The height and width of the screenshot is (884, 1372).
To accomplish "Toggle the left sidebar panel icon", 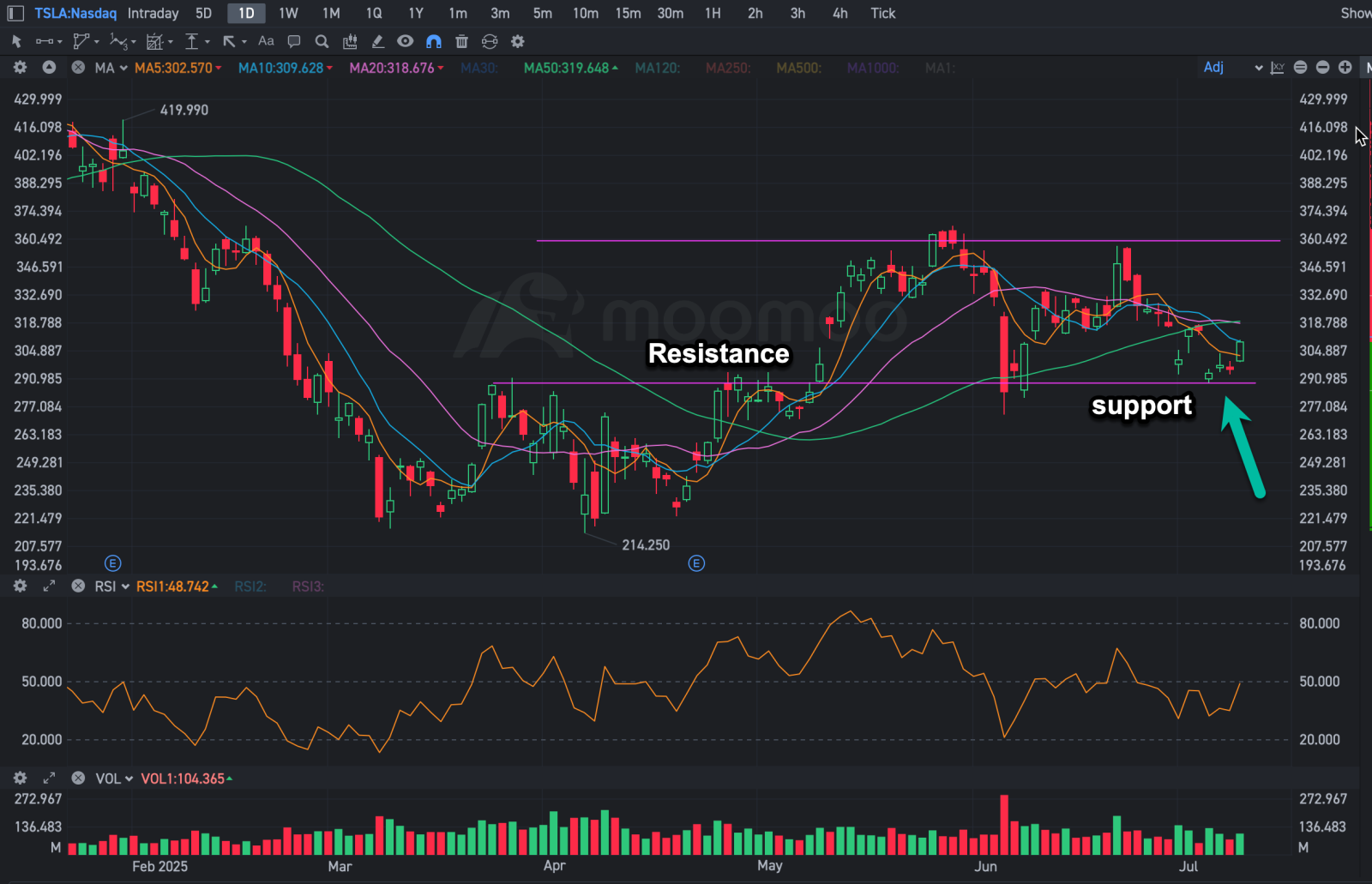I will (15, 13).
